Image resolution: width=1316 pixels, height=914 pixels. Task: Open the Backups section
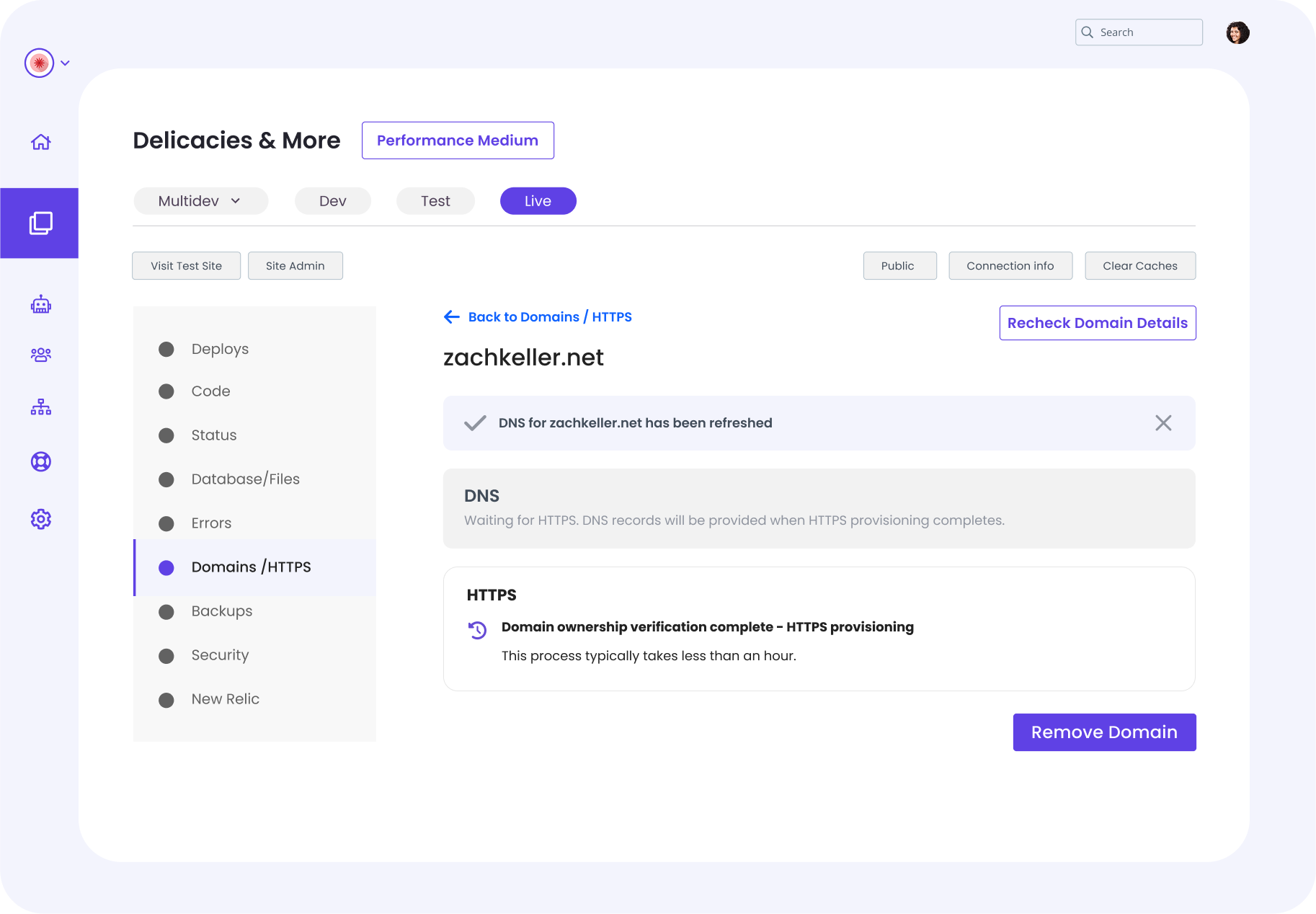pos(221,611)
